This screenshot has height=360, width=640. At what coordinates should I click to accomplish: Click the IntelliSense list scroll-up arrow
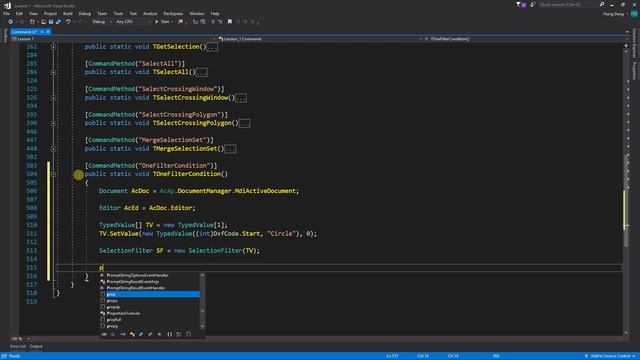(x=202, y=275)
